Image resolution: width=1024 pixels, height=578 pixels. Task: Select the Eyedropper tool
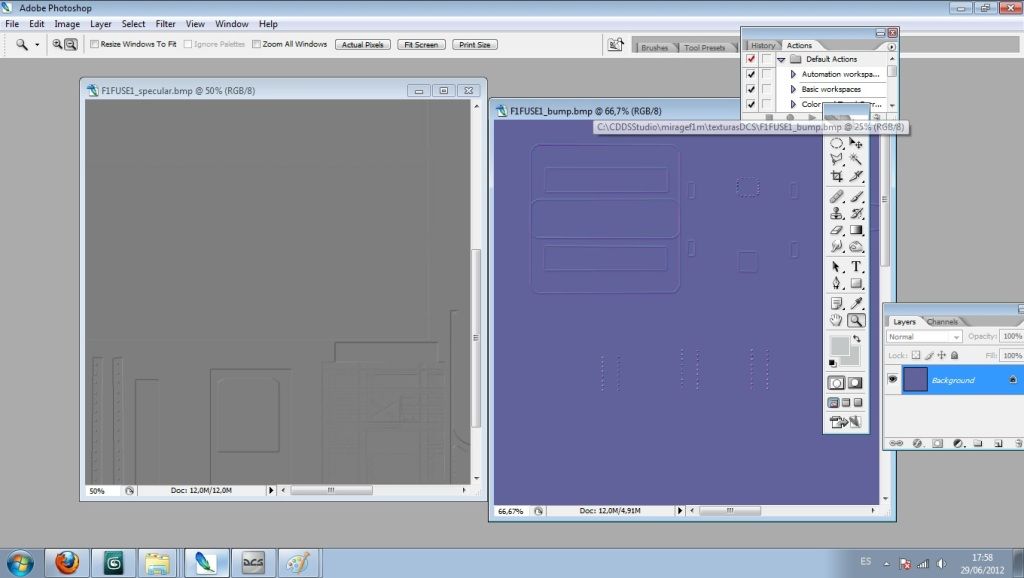click(x=856, y=303)
